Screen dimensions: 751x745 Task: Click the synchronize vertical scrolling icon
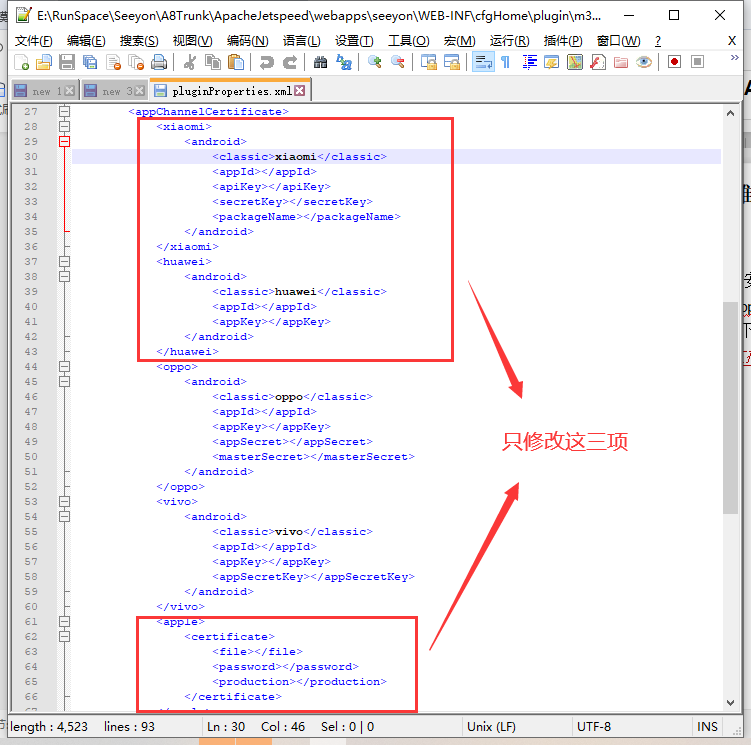[x=429, y=62]
